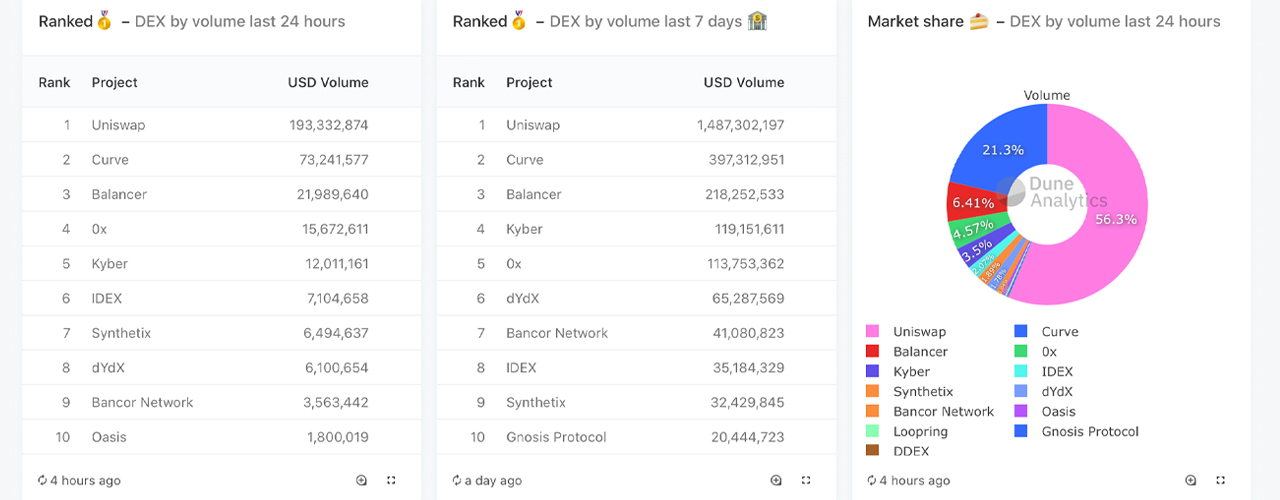Toggle dYdX legend entry in chart
The image size is (1280, 500).
tap(1043, 391)
